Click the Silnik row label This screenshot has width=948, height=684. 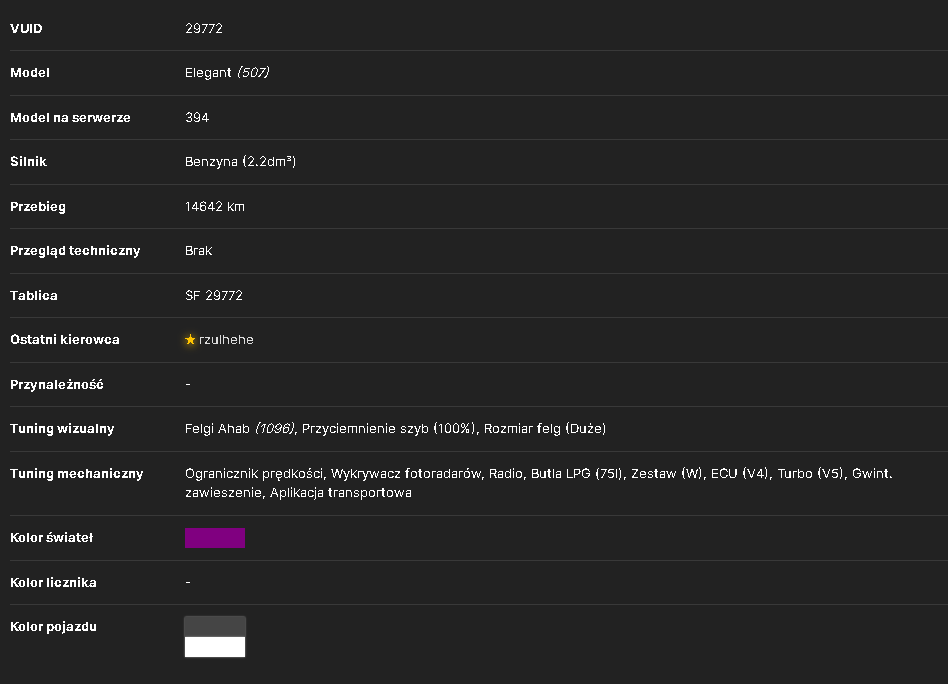28,161
